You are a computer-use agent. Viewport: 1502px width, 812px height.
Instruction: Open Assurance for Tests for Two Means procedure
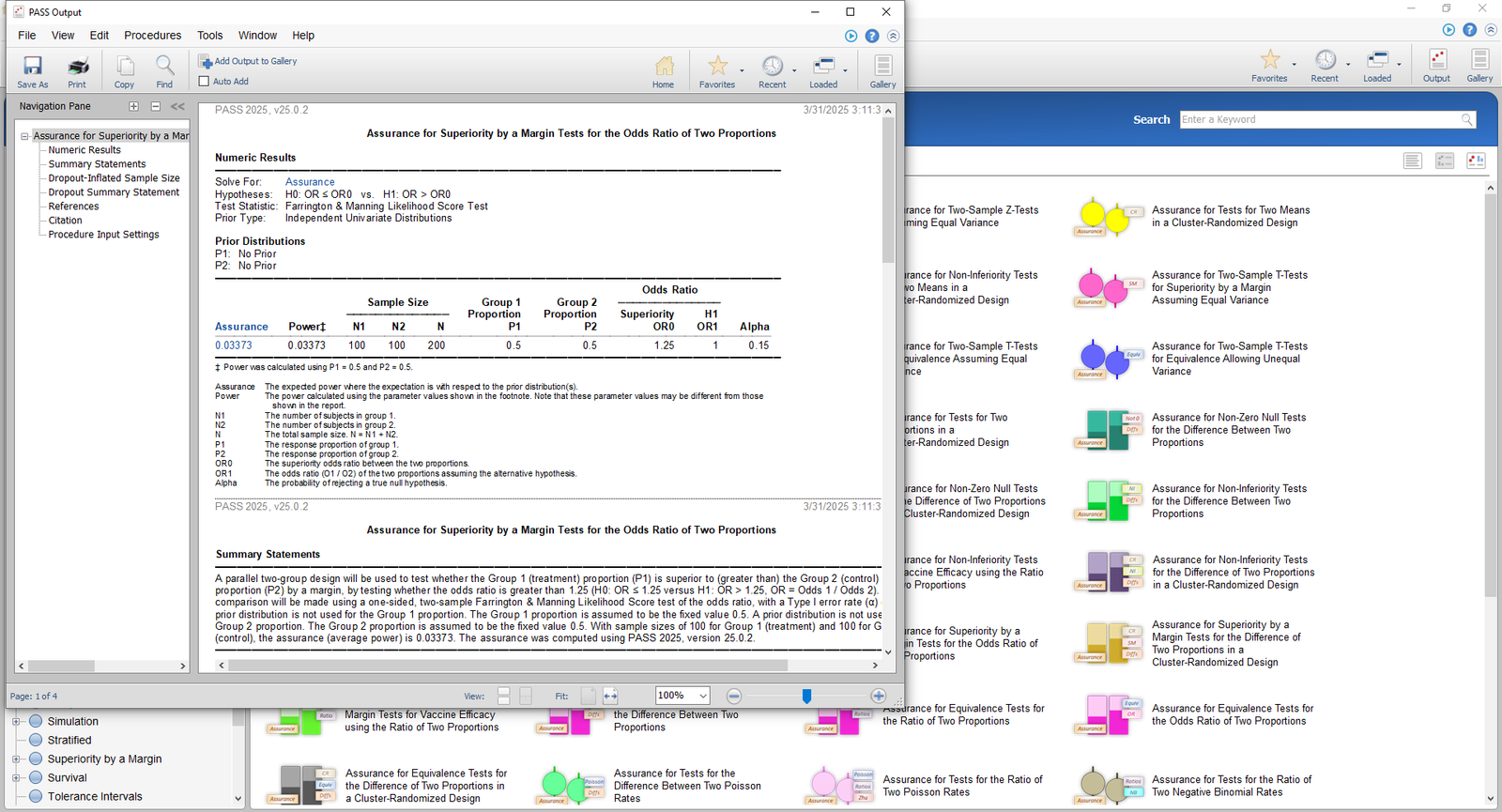click(1193, 217)
